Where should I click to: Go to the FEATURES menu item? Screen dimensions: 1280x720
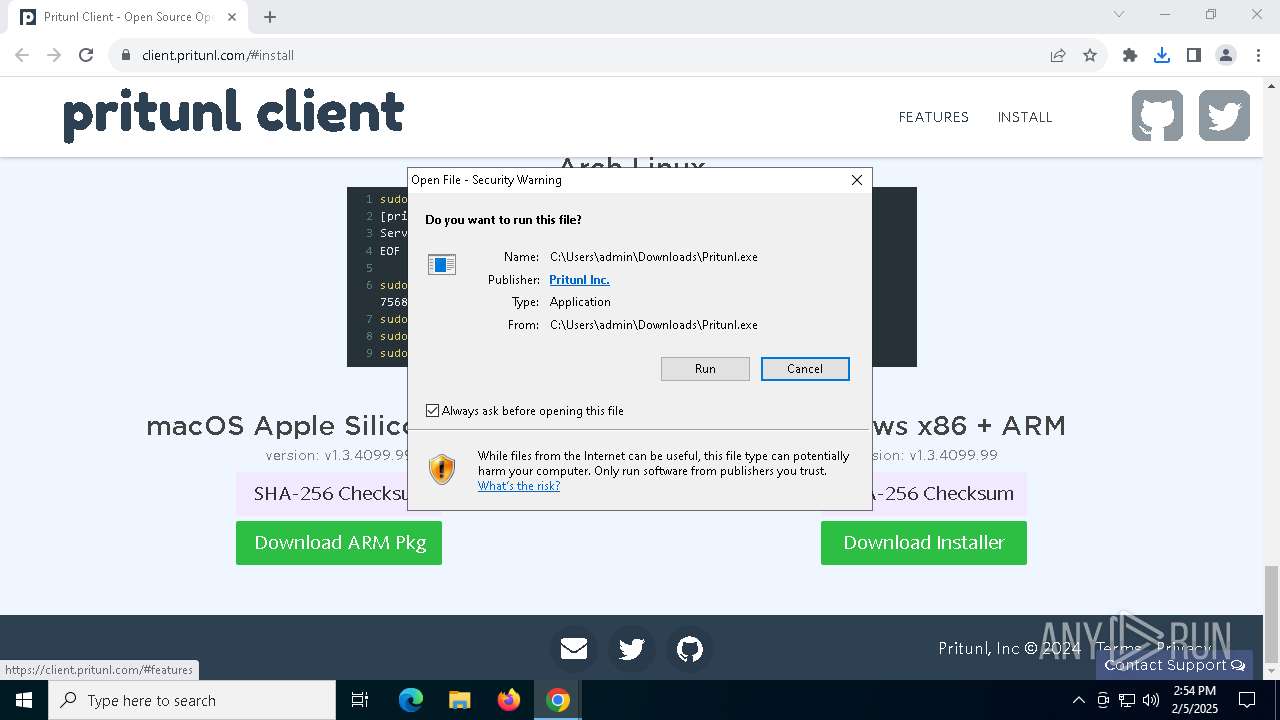(x=934, y=117)
